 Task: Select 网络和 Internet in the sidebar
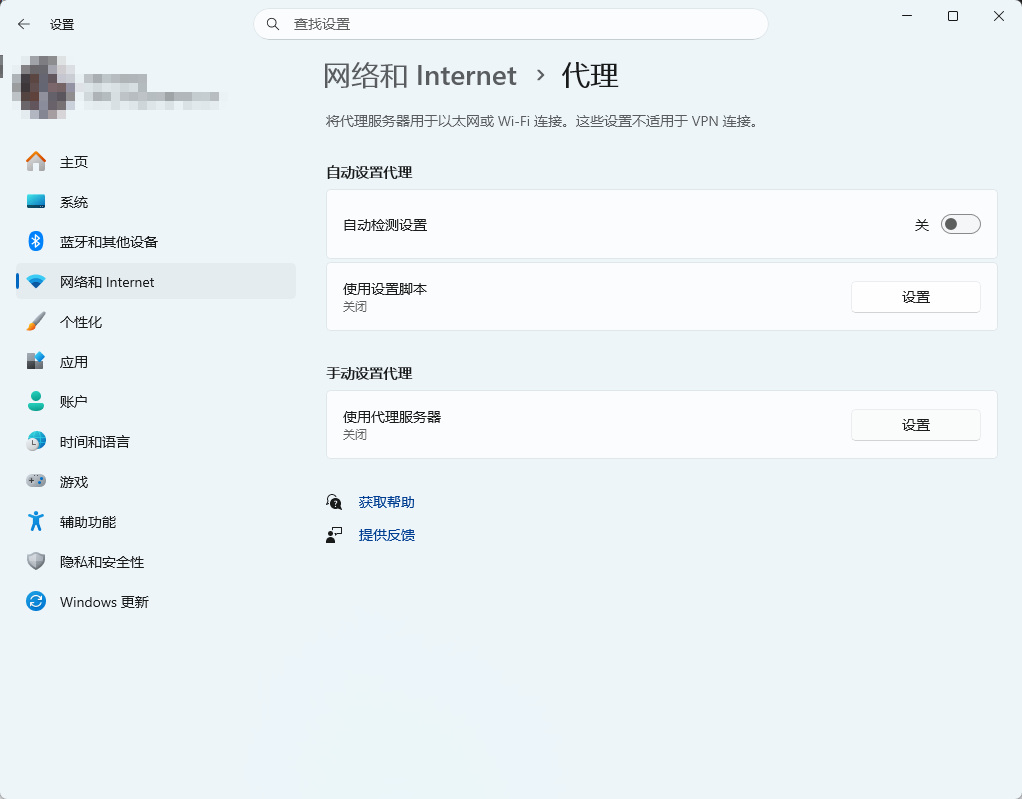[x=107, y=282]
